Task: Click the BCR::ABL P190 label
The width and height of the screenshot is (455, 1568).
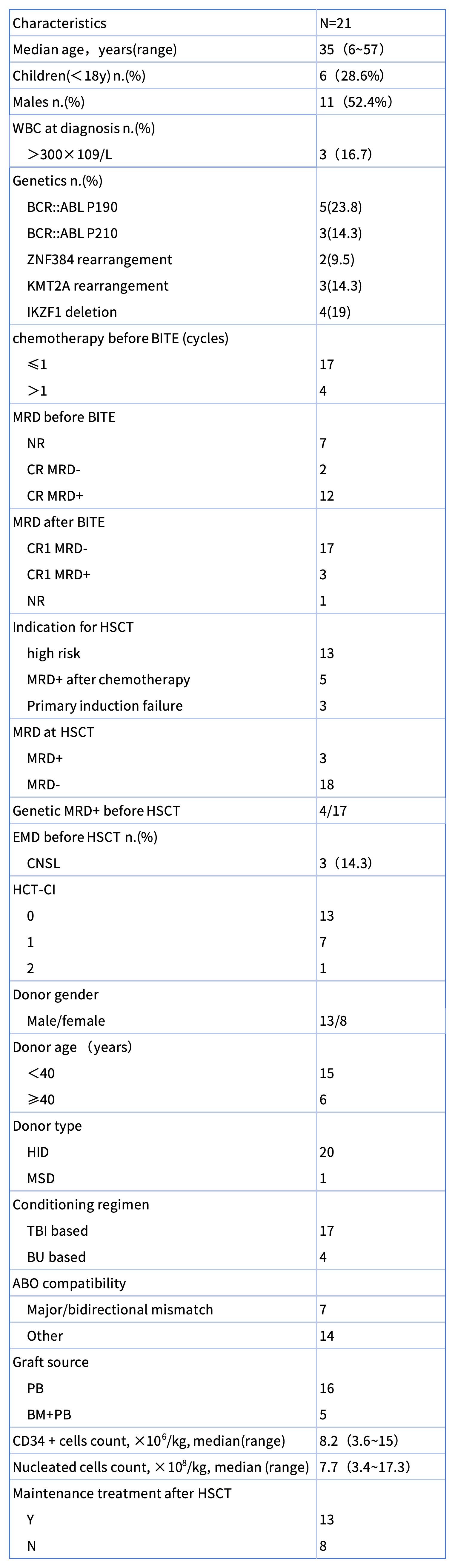Action: pyautogui.click(x=72, y=207)
